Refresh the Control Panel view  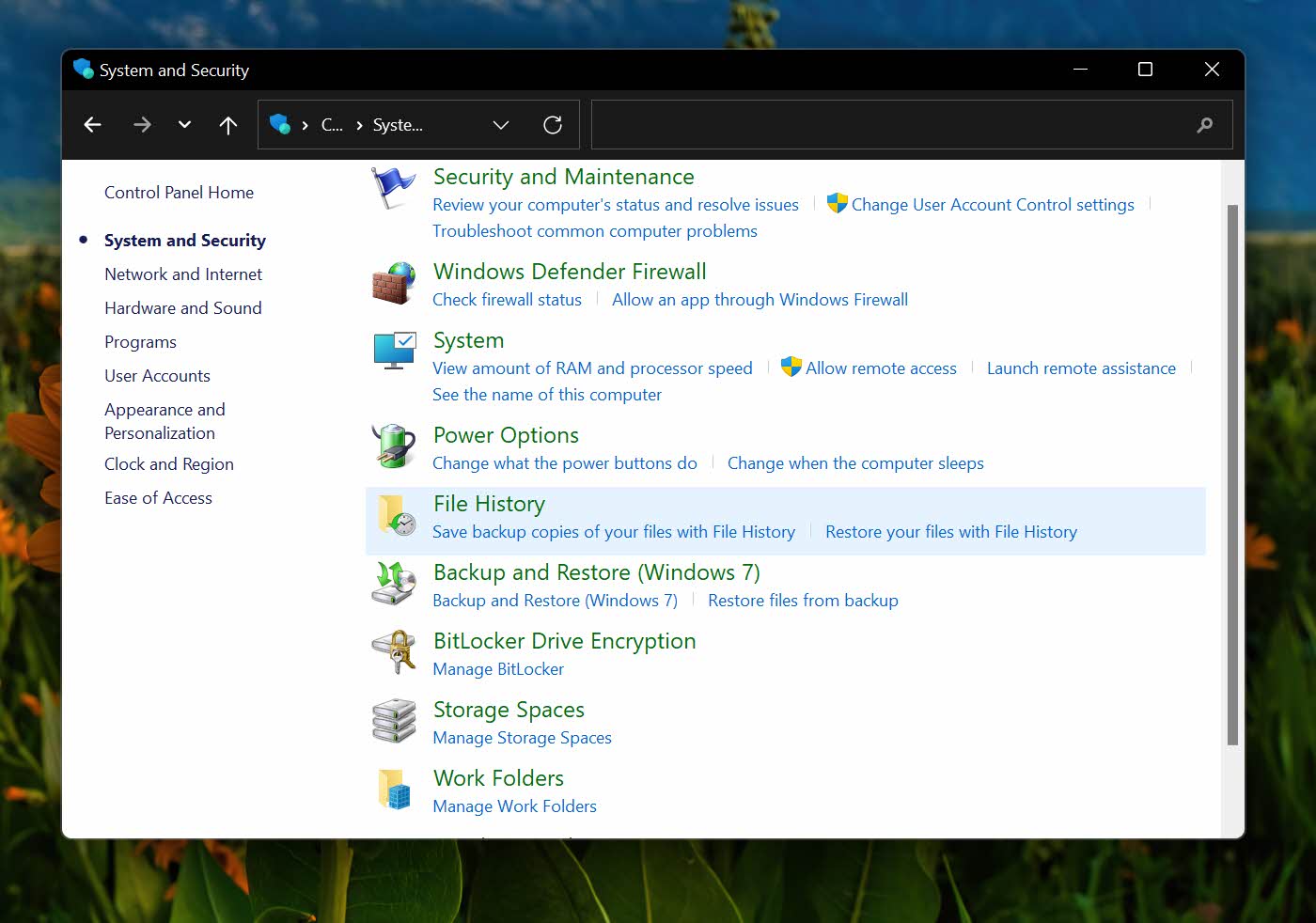tap(553, 125)
